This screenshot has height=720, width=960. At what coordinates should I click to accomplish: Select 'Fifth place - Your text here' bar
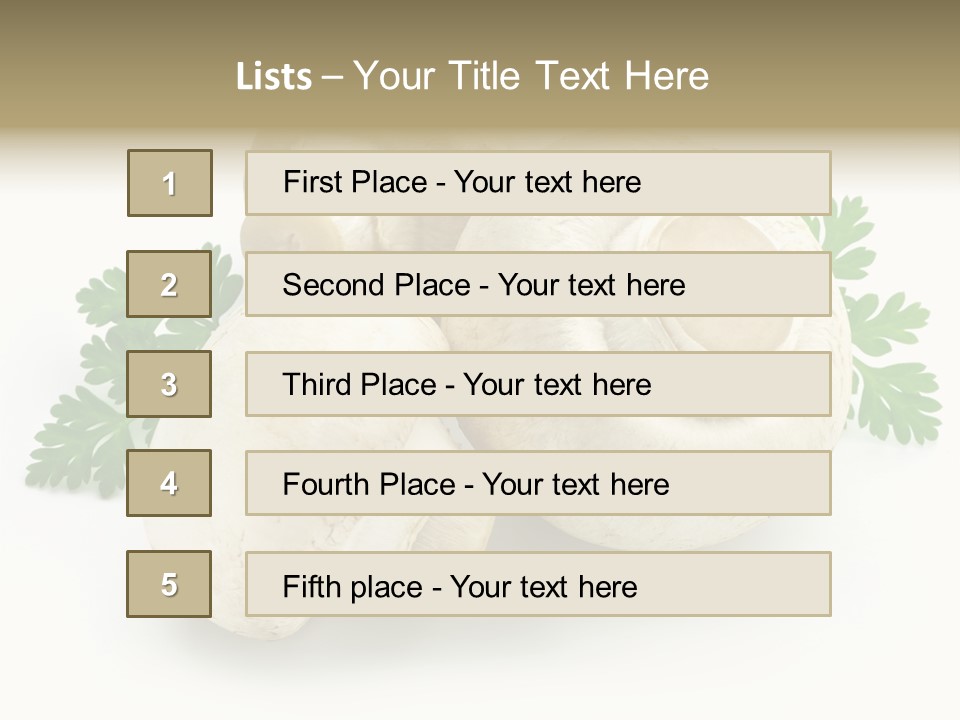pyautogui.click(x=538, y=585)
